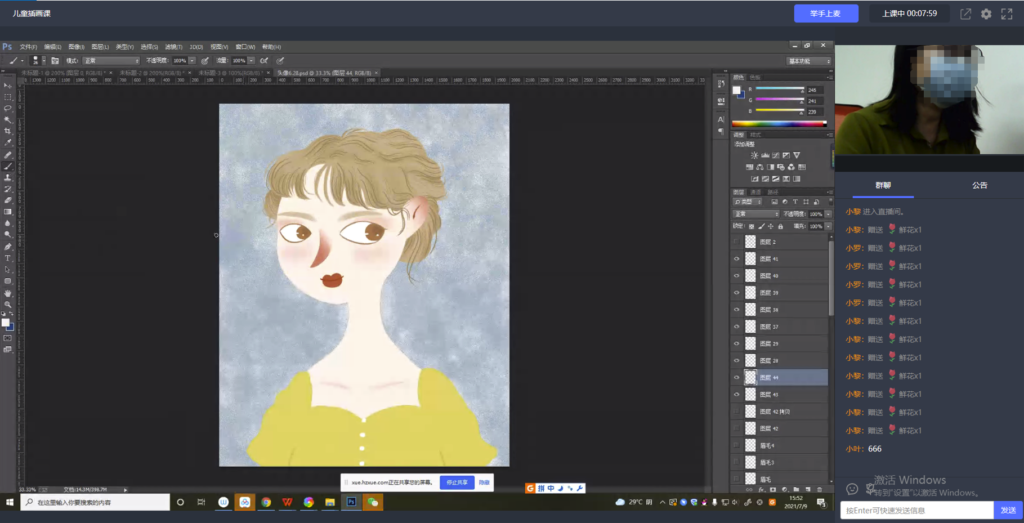This screenshot has height=523, width=1024.
Task: Open brush opacity 不透明度 dropdown arrow in options bar
Action: [x=192, y=60]
